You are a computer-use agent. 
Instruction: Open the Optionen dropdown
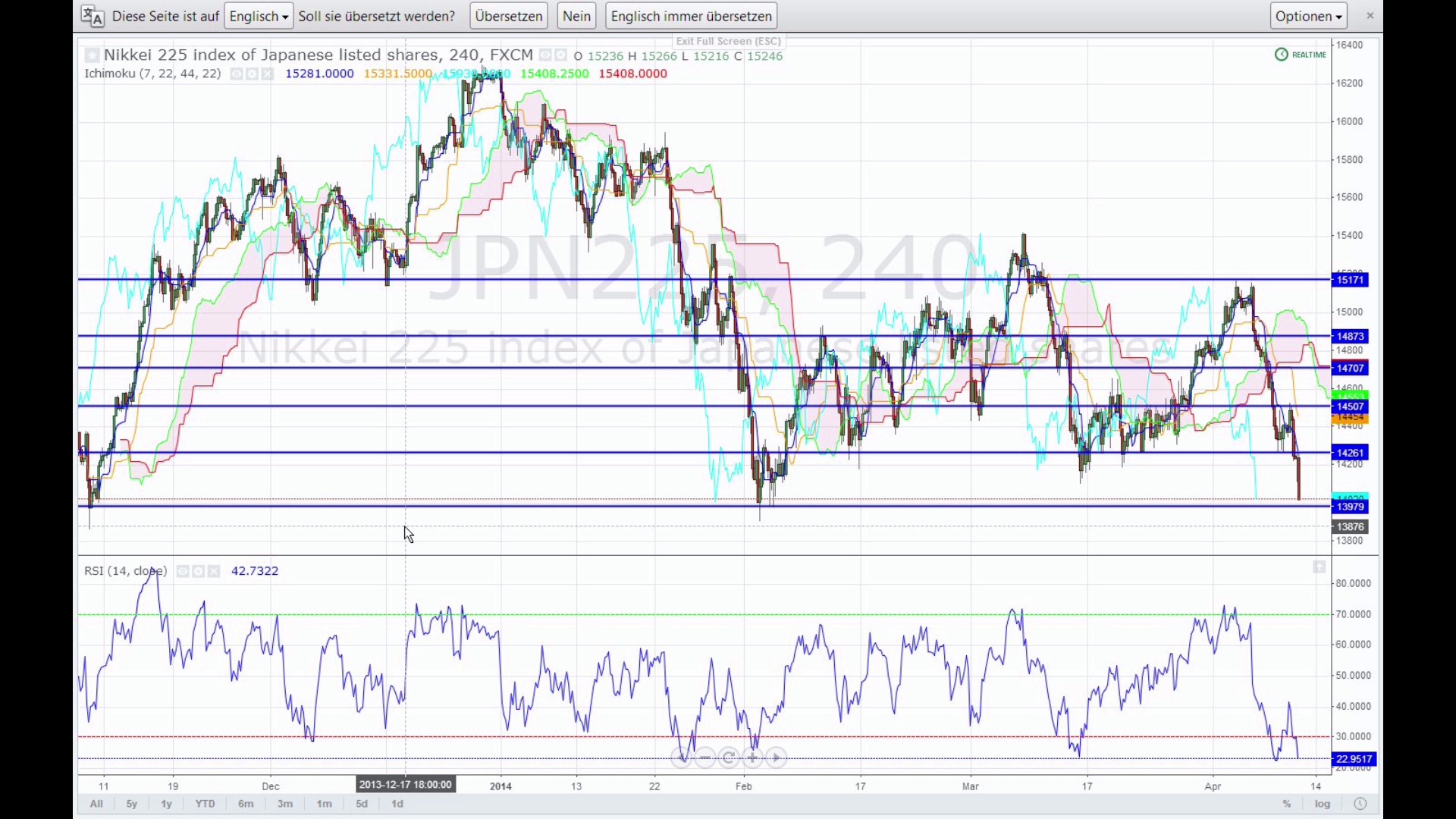pyautogui.click(x=1308, y=16)
